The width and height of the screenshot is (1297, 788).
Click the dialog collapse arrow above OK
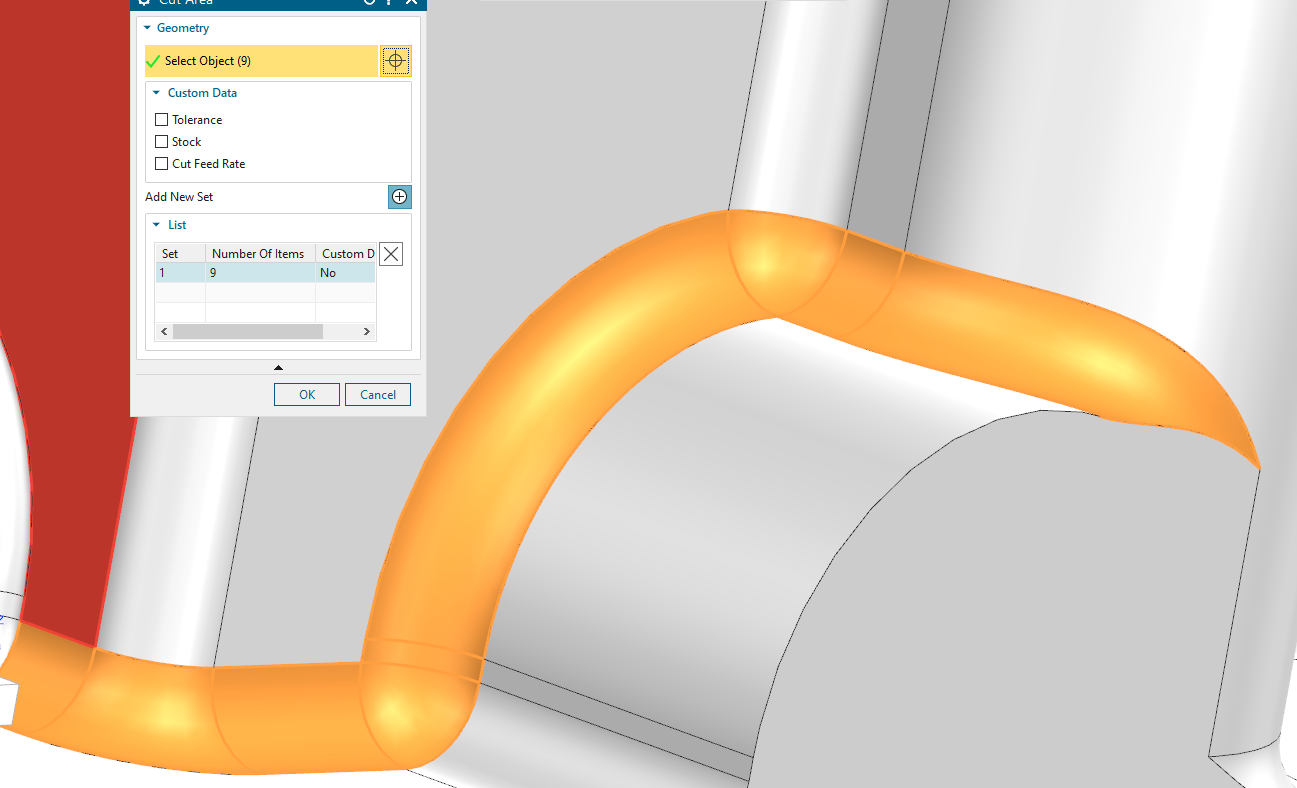[278, 367]
